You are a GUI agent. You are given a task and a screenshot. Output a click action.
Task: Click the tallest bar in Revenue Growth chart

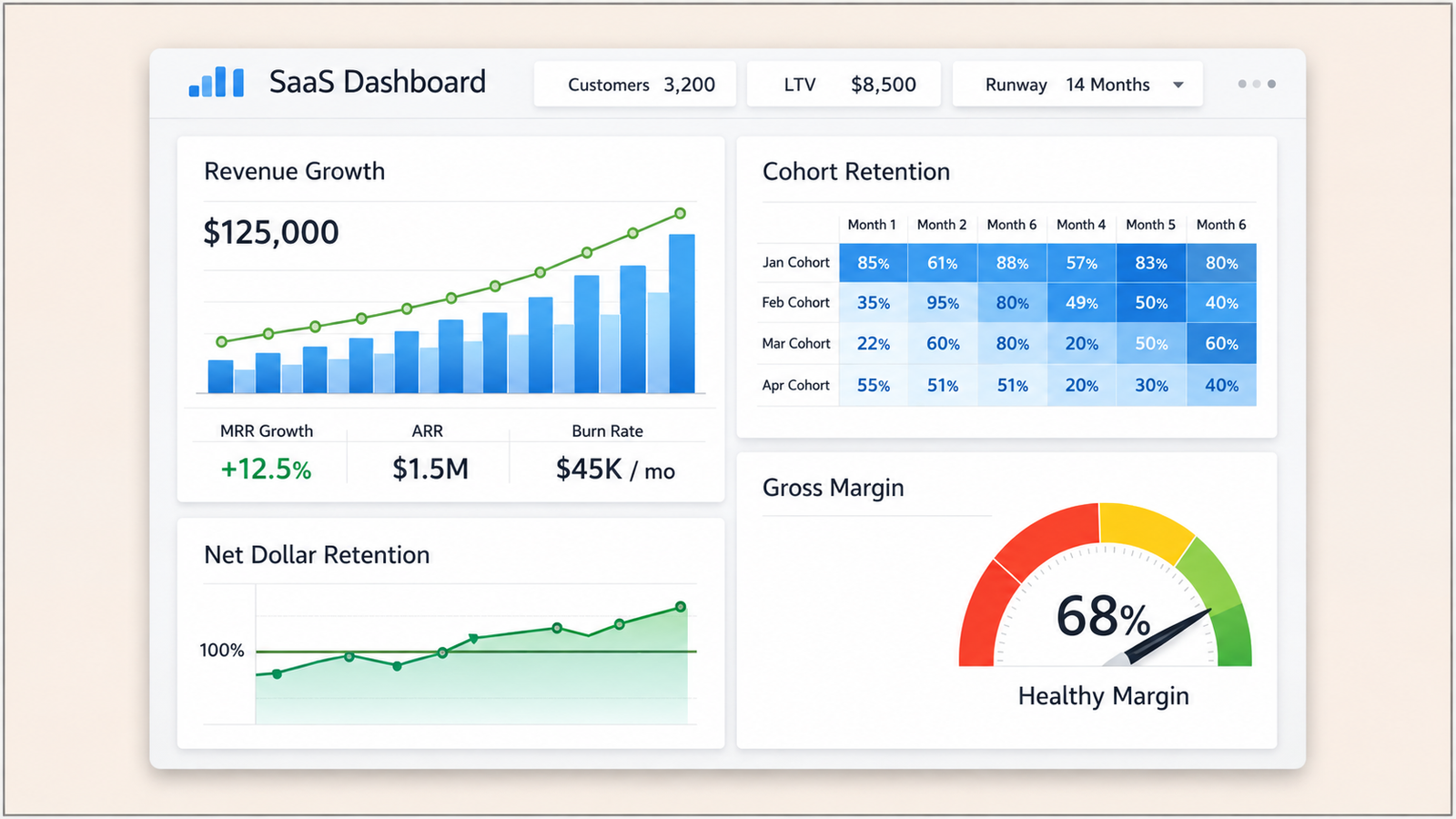682,314
